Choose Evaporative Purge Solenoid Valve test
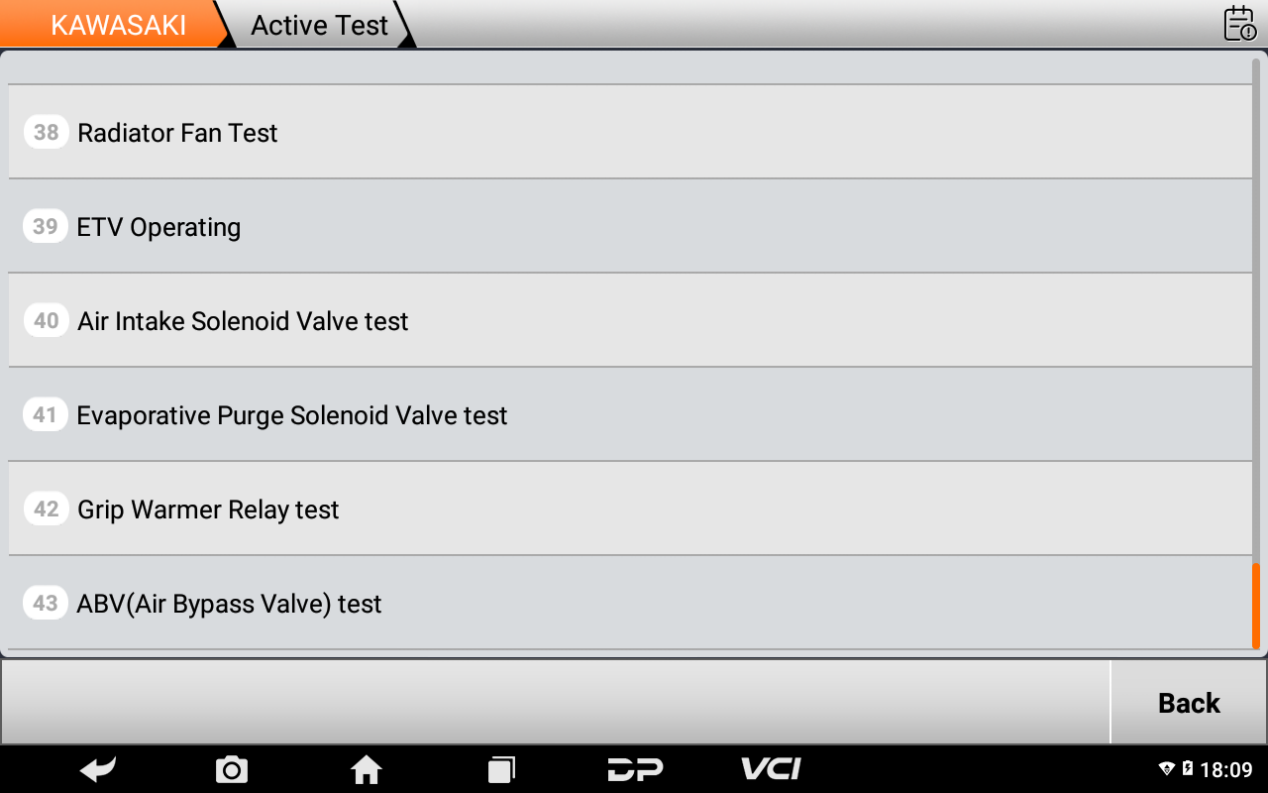The width and height of the screenshot is (1268, 793). (630, 414)
